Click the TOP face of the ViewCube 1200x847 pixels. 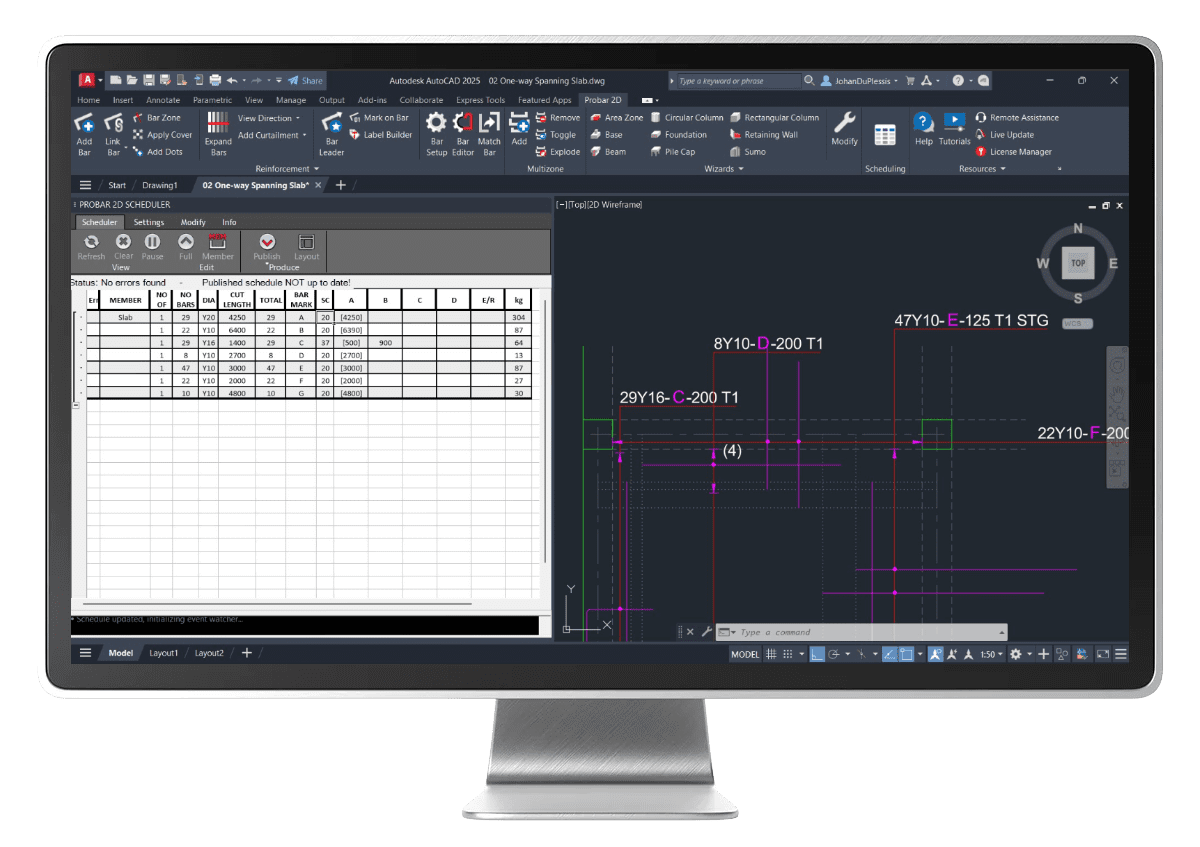1078,264
